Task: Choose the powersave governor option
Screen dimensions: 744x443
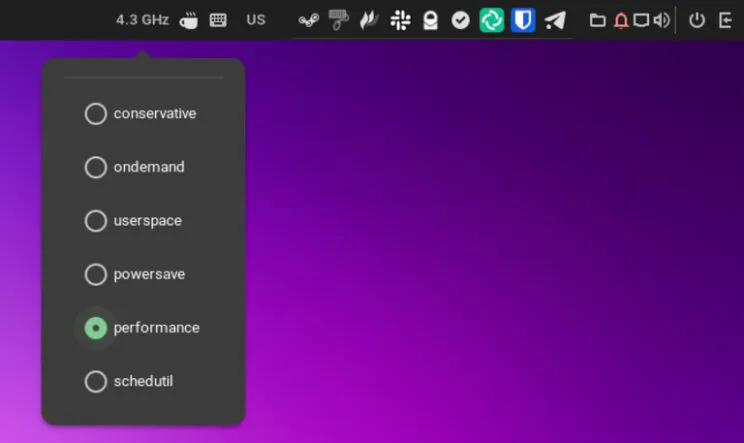Action: (x=96, y=274)
